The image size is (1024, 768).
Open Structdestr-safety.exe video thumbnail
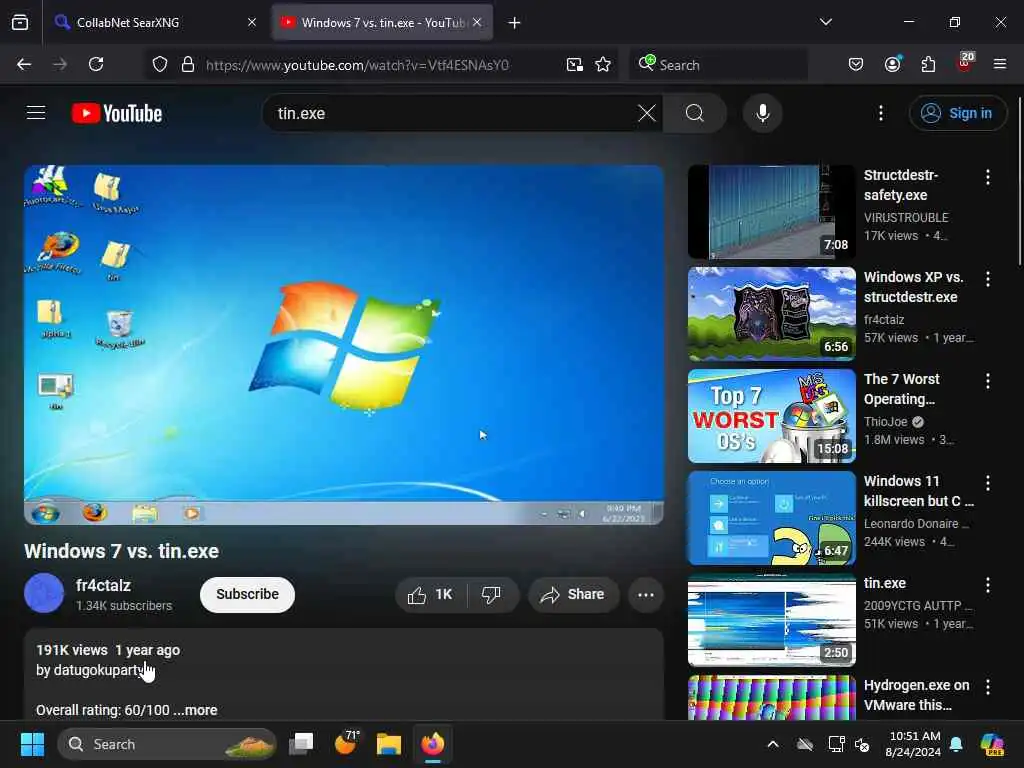pos(771,212)
